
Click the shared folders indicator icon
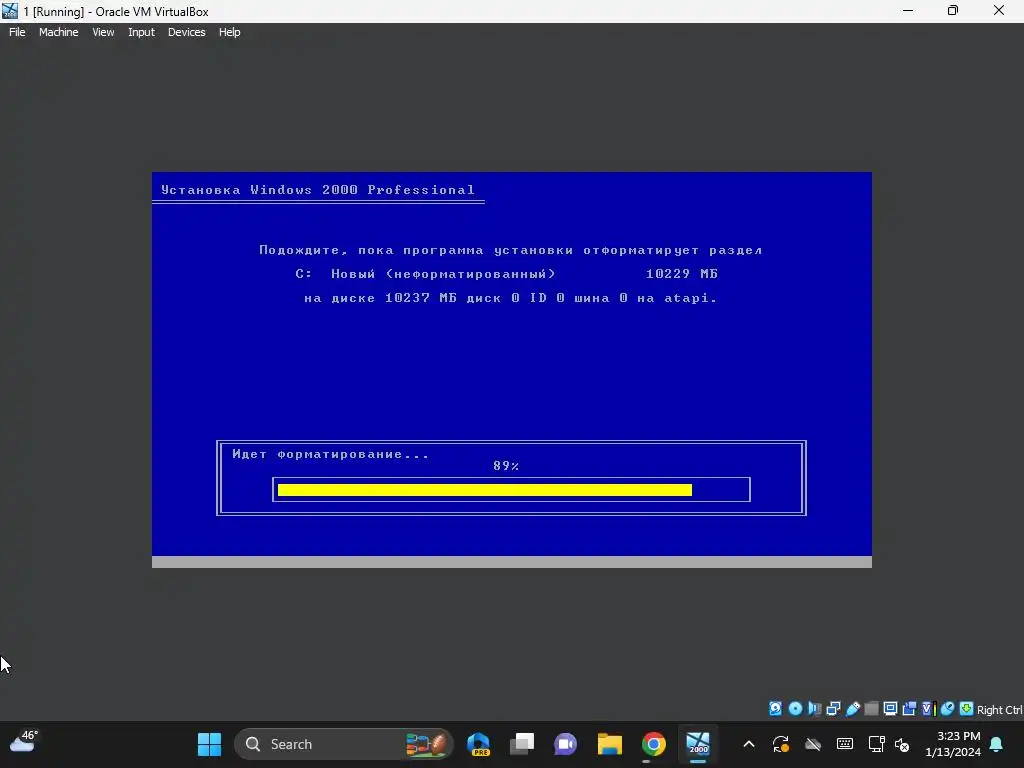pos(871,709)
